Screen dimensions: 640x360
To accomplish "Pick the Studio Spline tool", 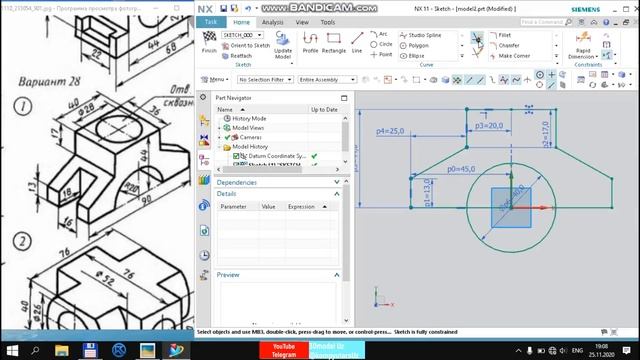I will pyautogui.click(x=420, y=36).
